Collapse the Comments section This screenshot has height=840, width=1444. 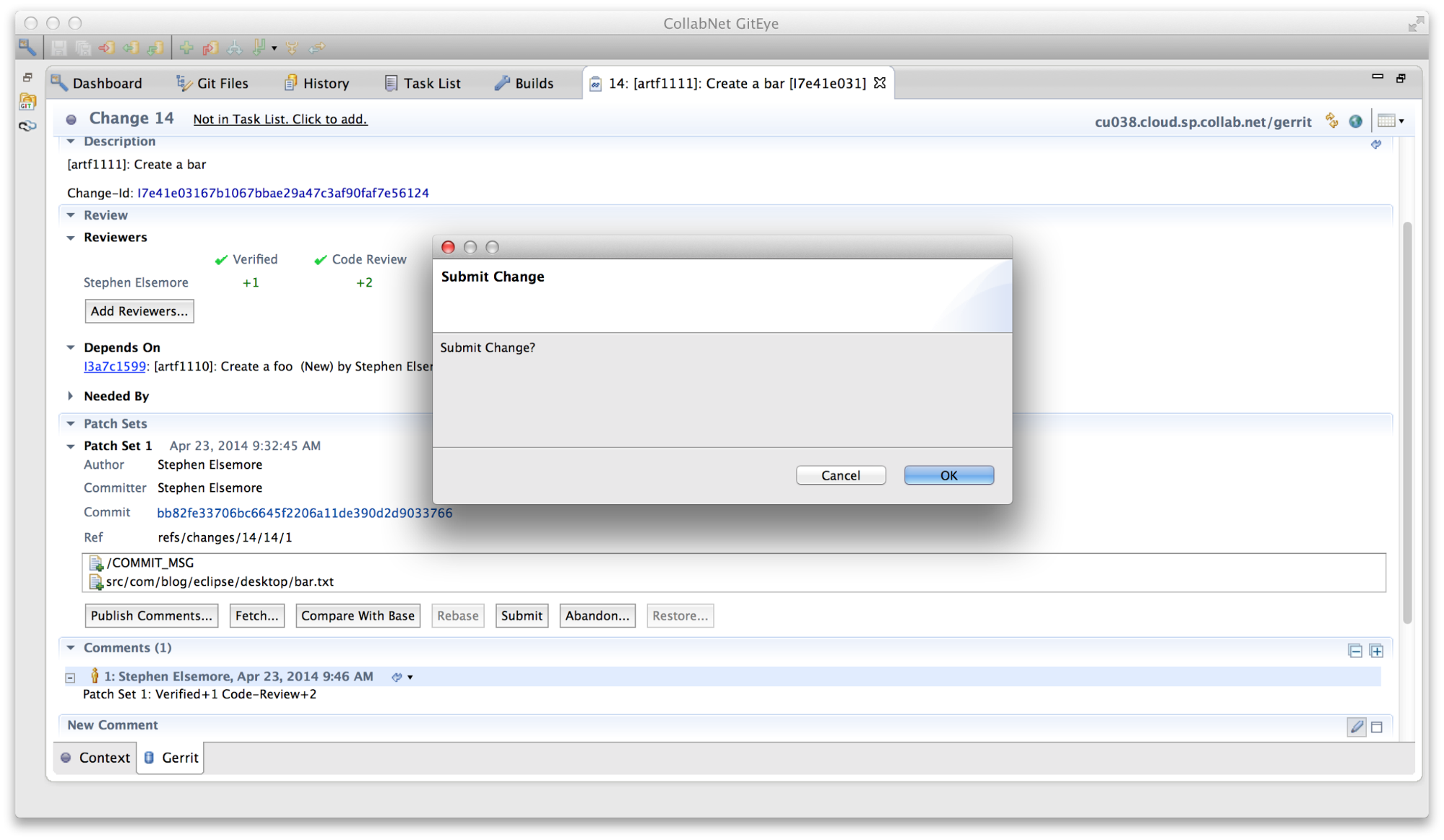[x=71, y=647]
